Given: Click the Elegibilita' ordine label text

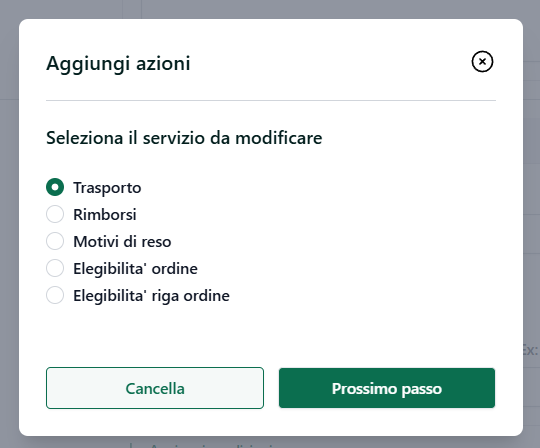Looking at the screenshot, I should [135, 269].
